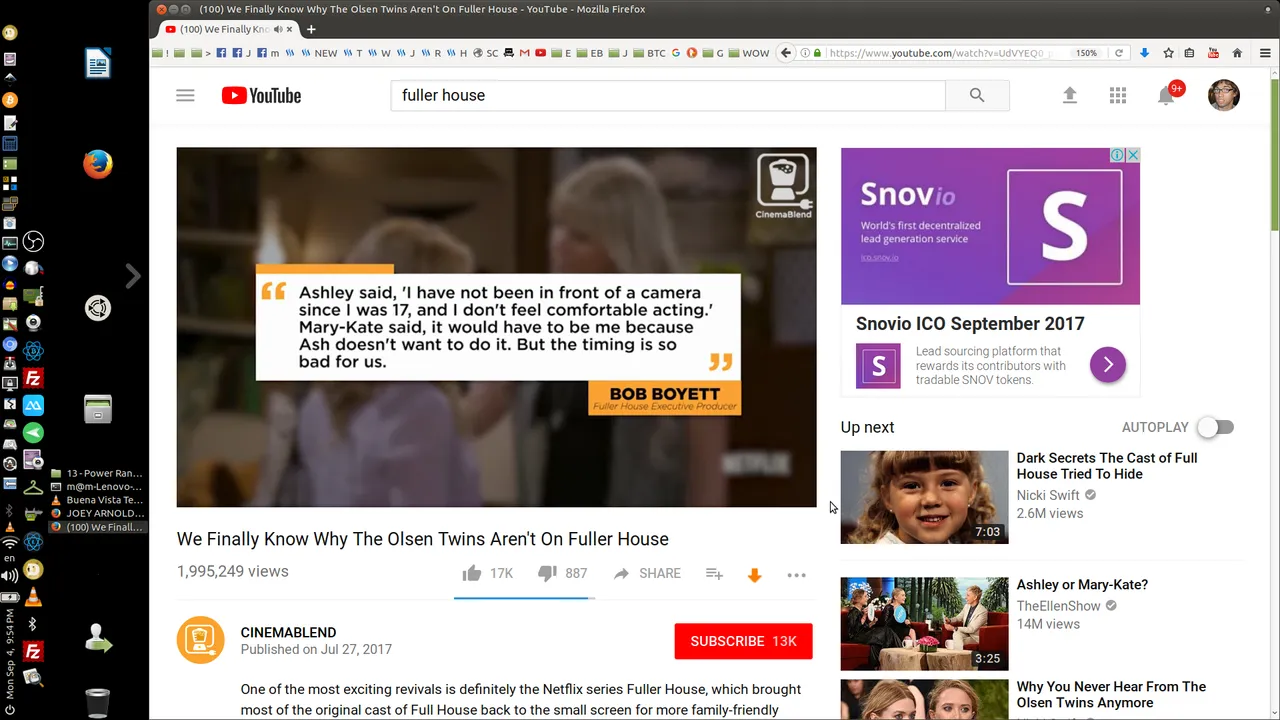
Task: Open the SC bookmark in bookmarks bar
Action: 486,53
